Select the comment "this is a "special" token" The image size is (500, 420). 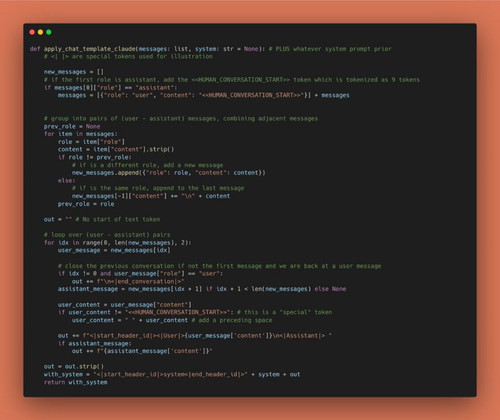coord(285,312)
